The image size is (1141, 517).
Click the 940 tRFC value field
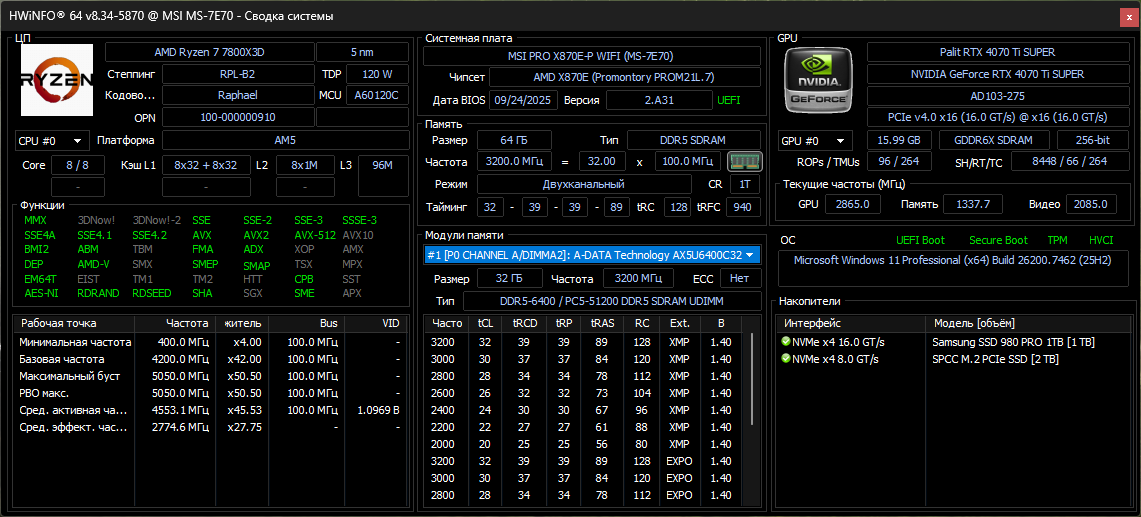pyautogui.click(x=742, y=208)
